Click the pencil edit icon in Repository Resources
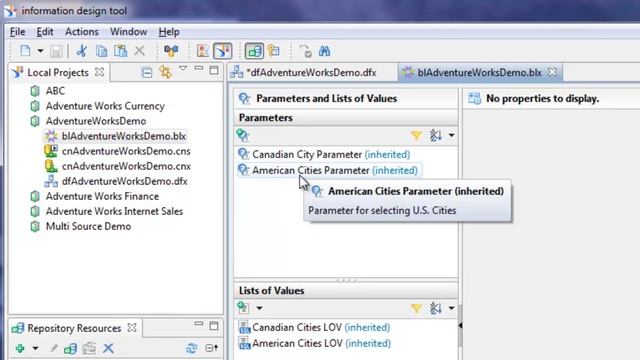Viewport: 640px width, 360px height. coord(53,348)
